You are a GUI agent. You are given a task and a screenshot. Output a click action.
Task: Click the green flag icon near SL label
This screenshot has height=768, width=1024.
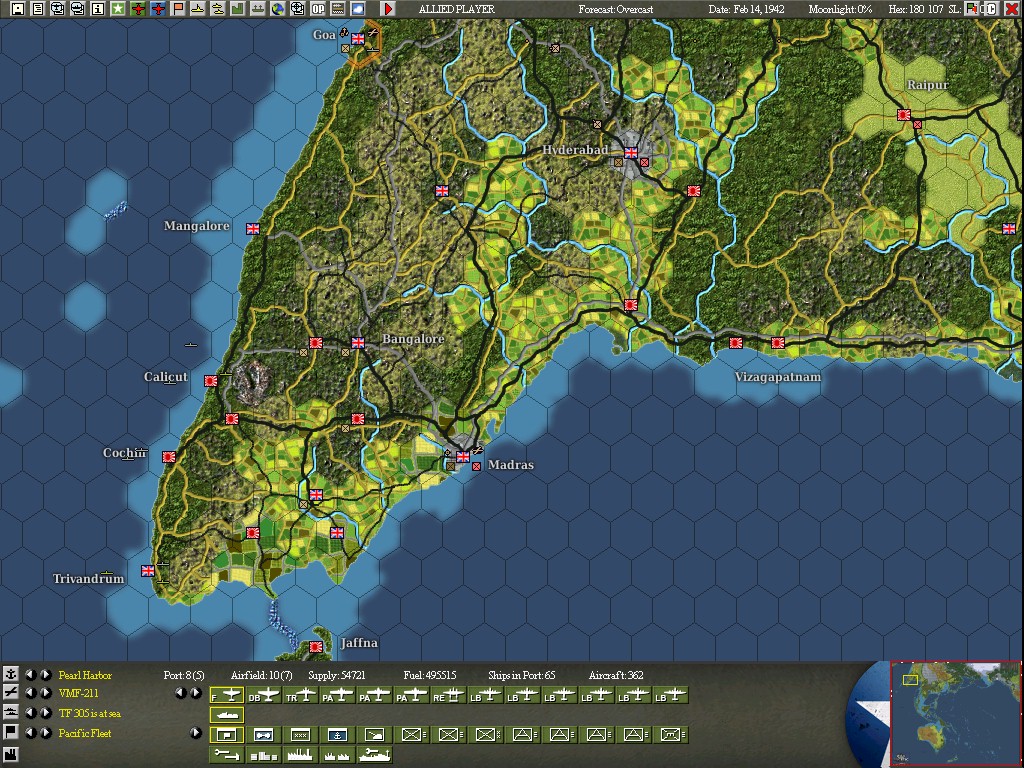pos(971,8)
